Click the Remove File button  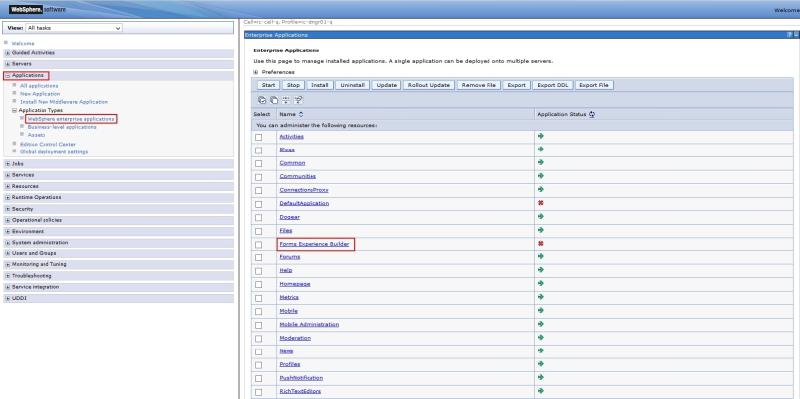tap(479, 85)
